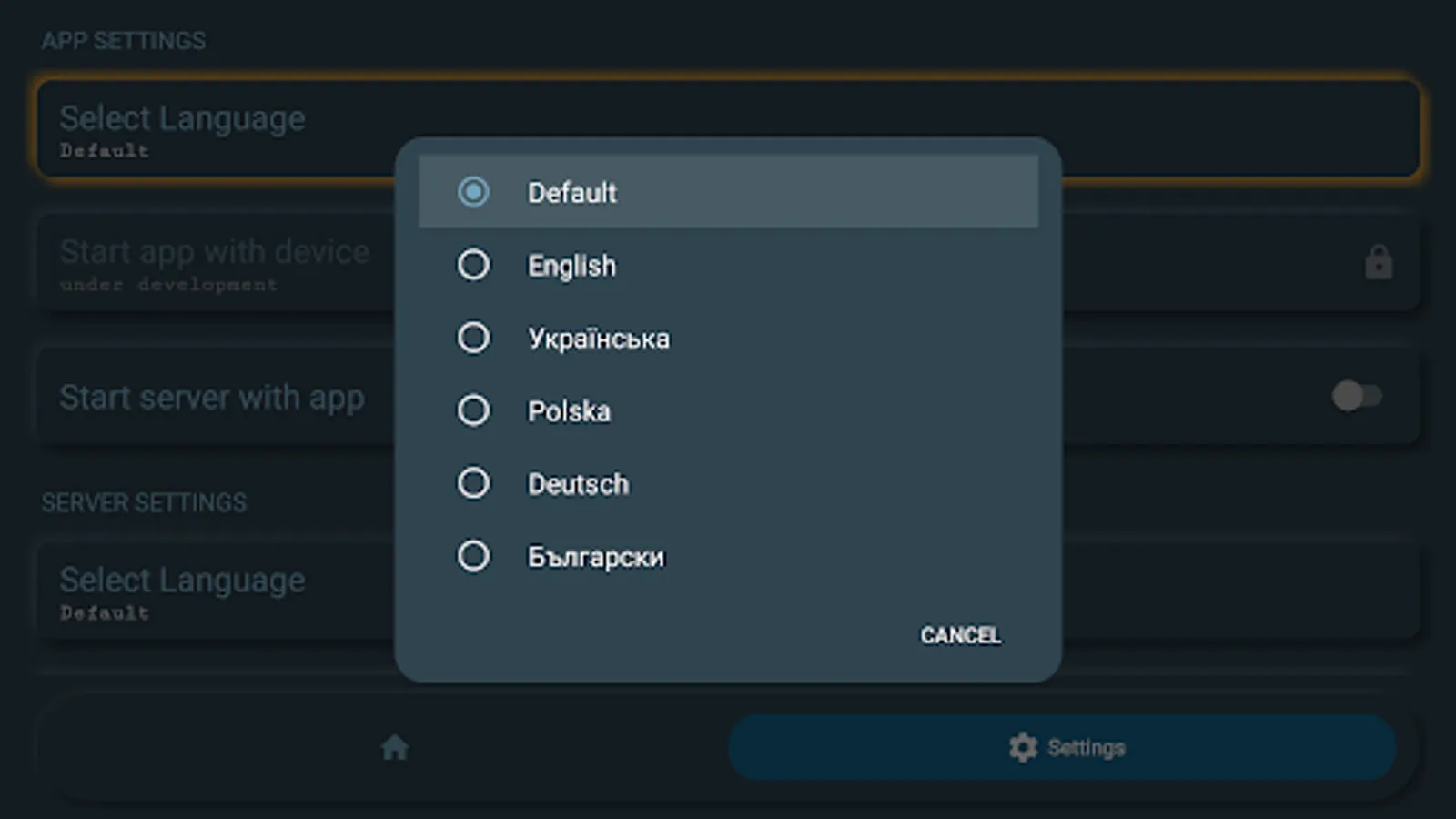
Task: Choose Български radio option
Action: click(473, 556)
